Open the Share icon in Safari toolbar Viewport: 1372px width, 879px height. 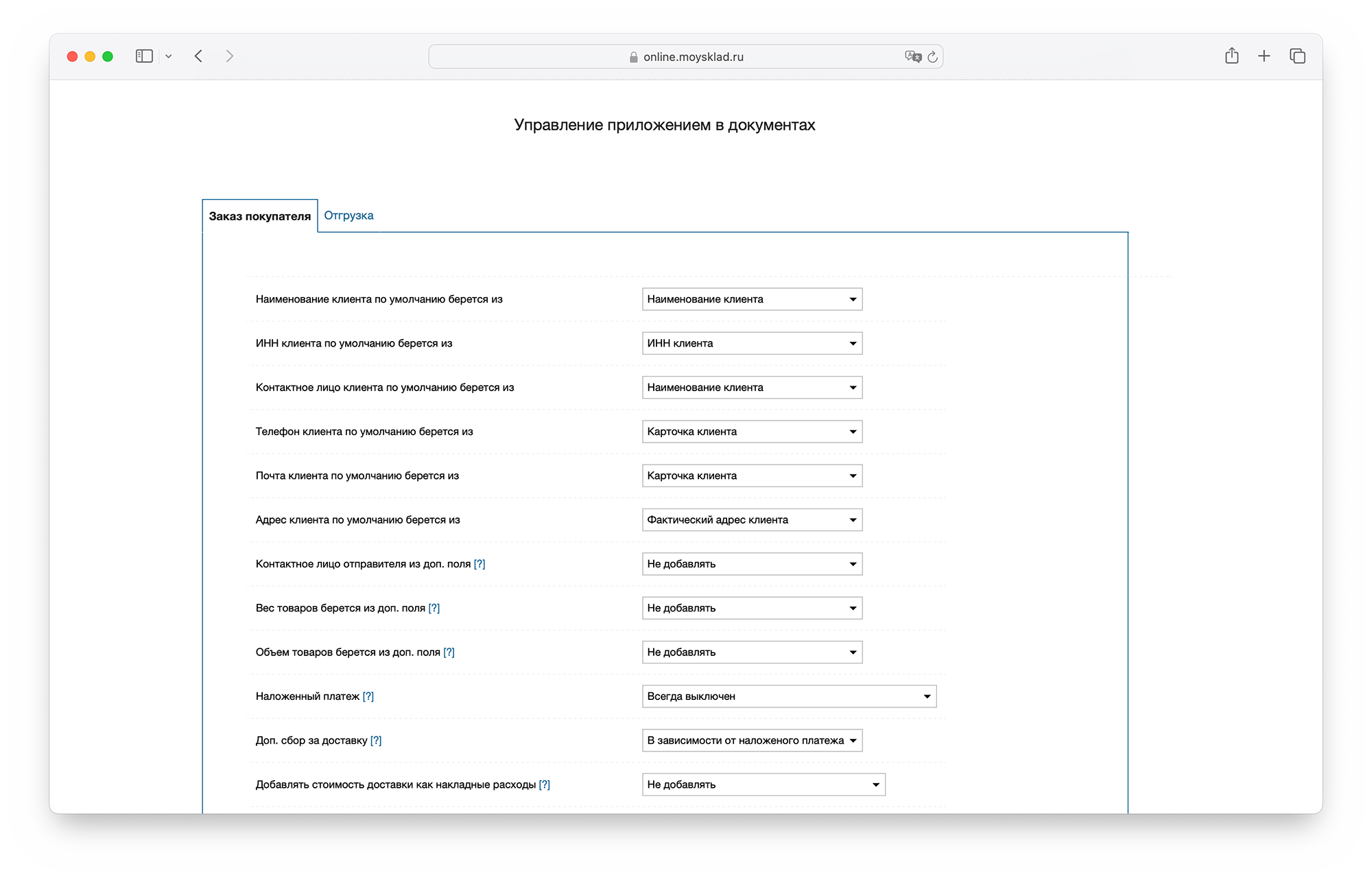tap(1231, 56)
